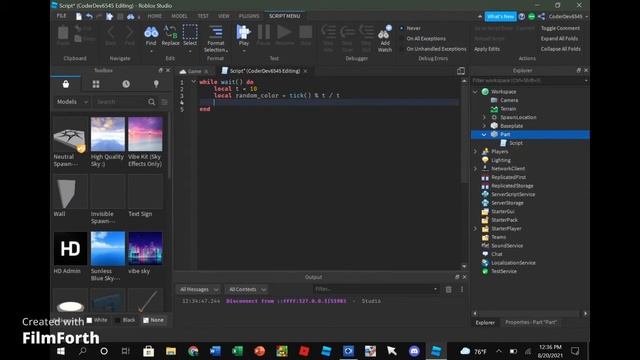Open the Models category dropdown

tap(72, 102)
